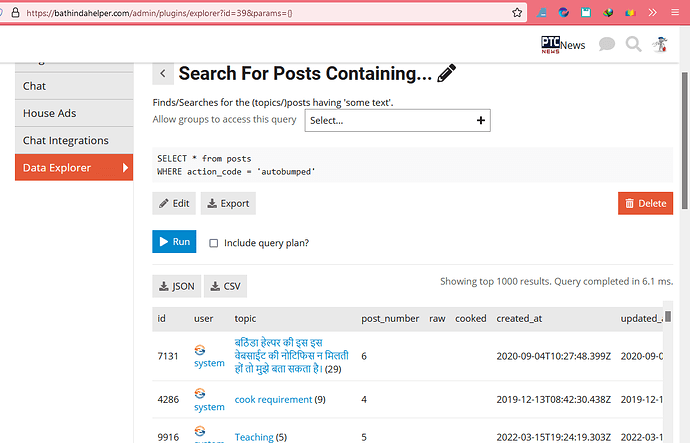
Task: Click the id column header
Action: coord(161,319)
